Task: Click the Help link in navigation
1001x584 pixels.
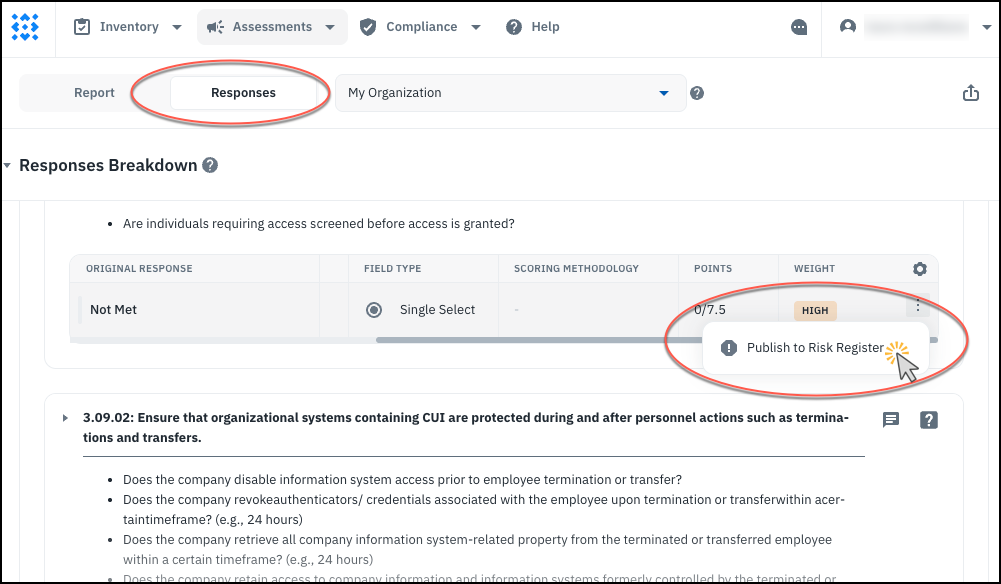Action: (x=533, y=27)
